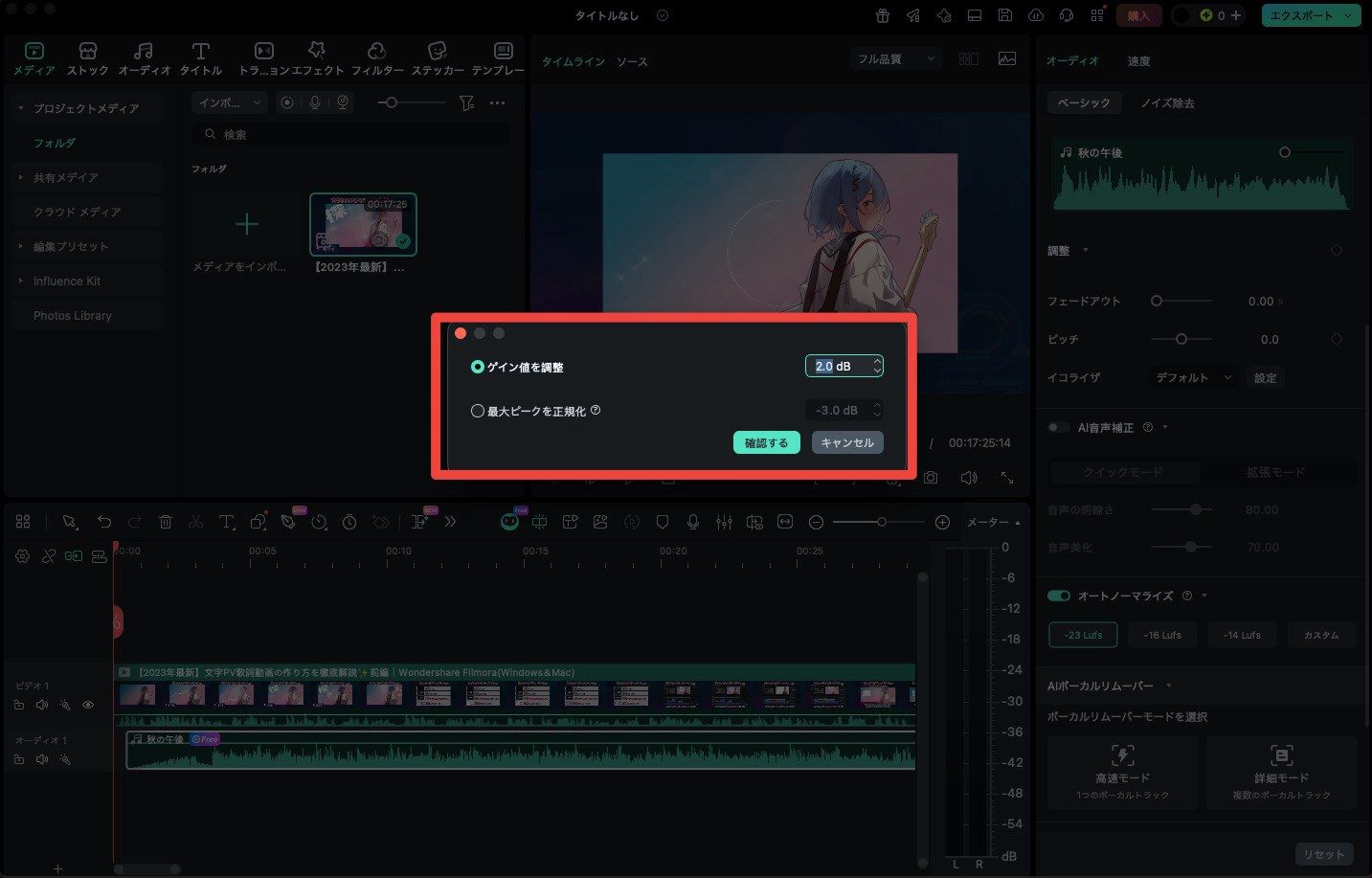Open the タイトル titles tab
Viewport: 1372px width, 878px height.
click(x=200, y=58)
